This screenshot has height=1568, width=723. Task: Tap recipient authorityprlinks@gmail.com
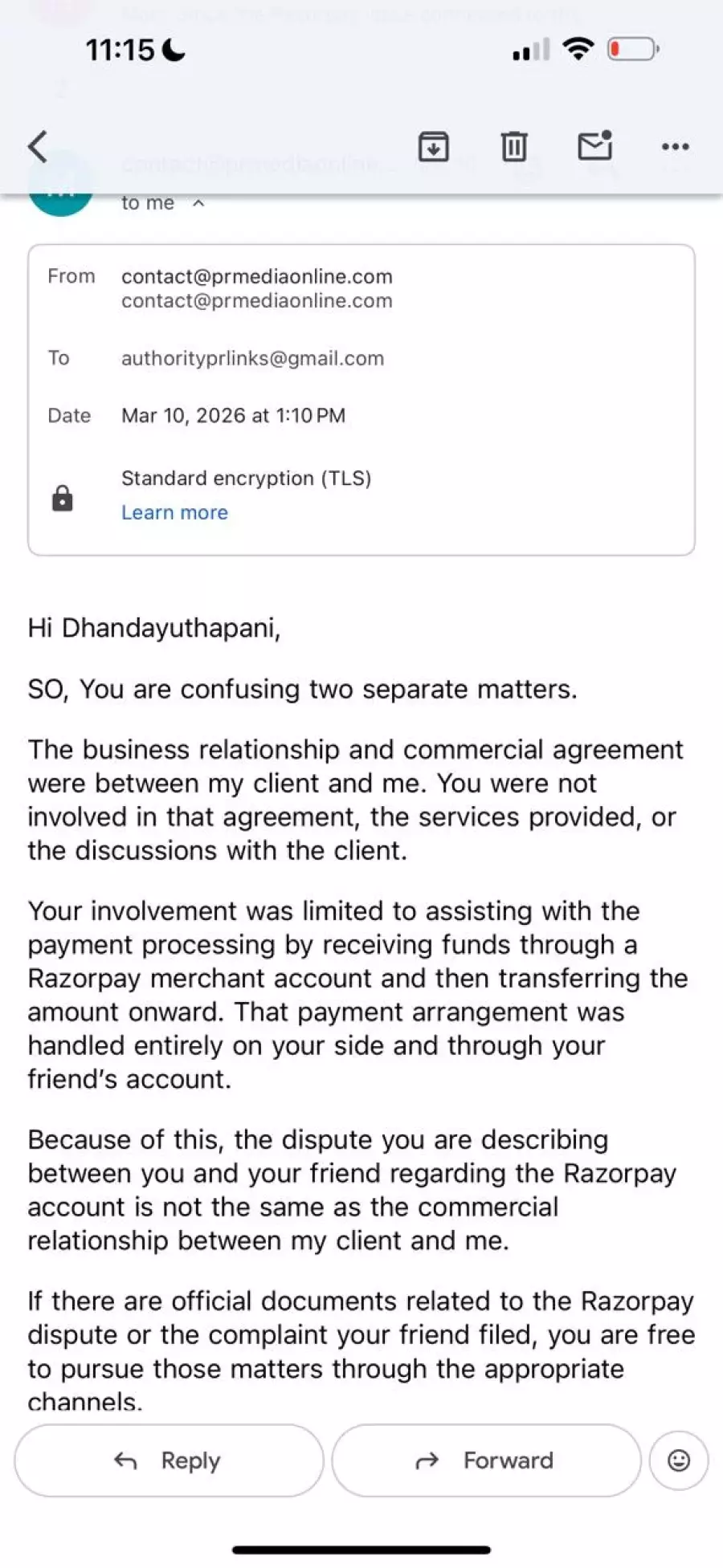(x=252, y=358)
